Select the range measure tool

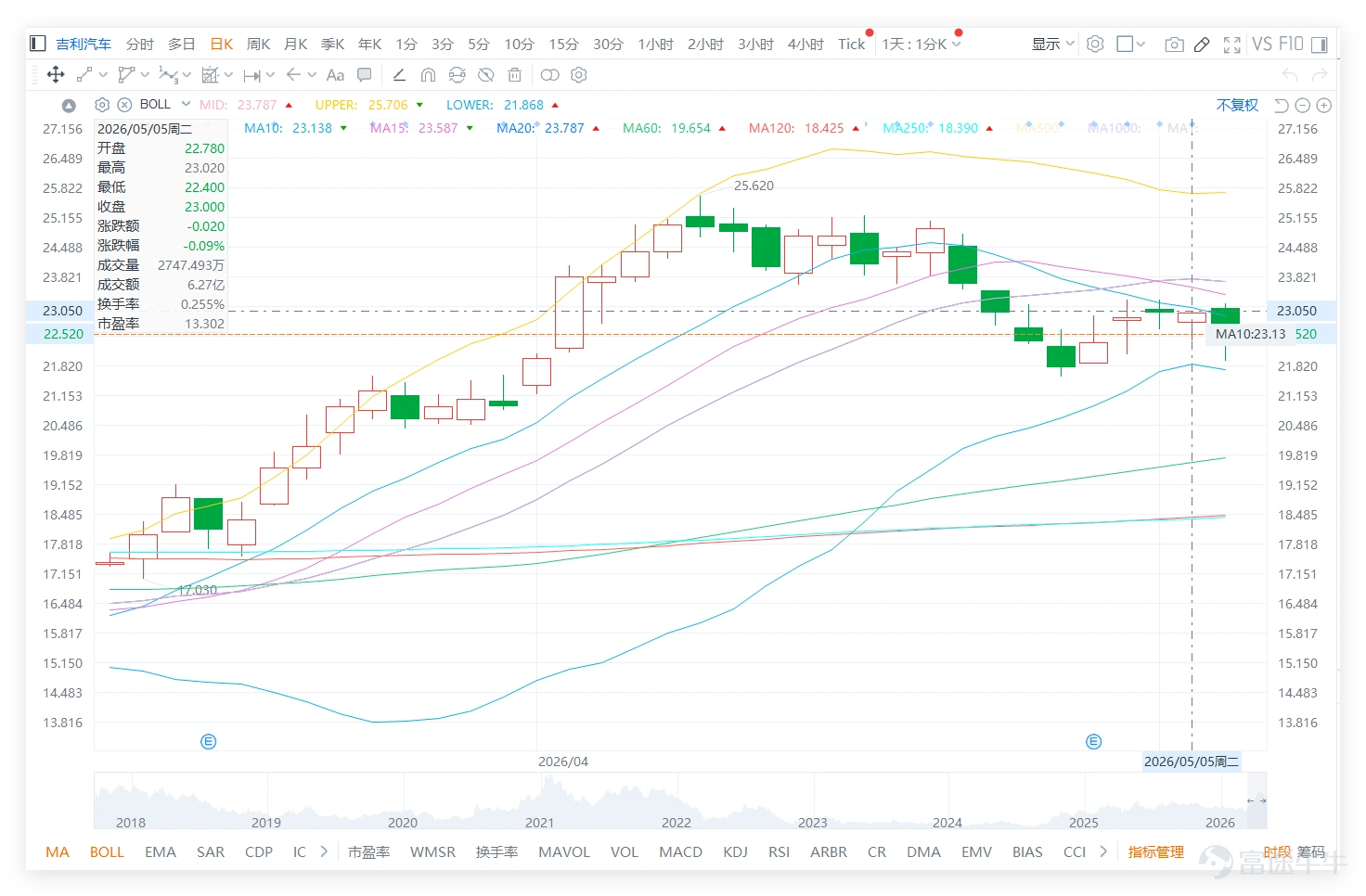click(252, 75)
